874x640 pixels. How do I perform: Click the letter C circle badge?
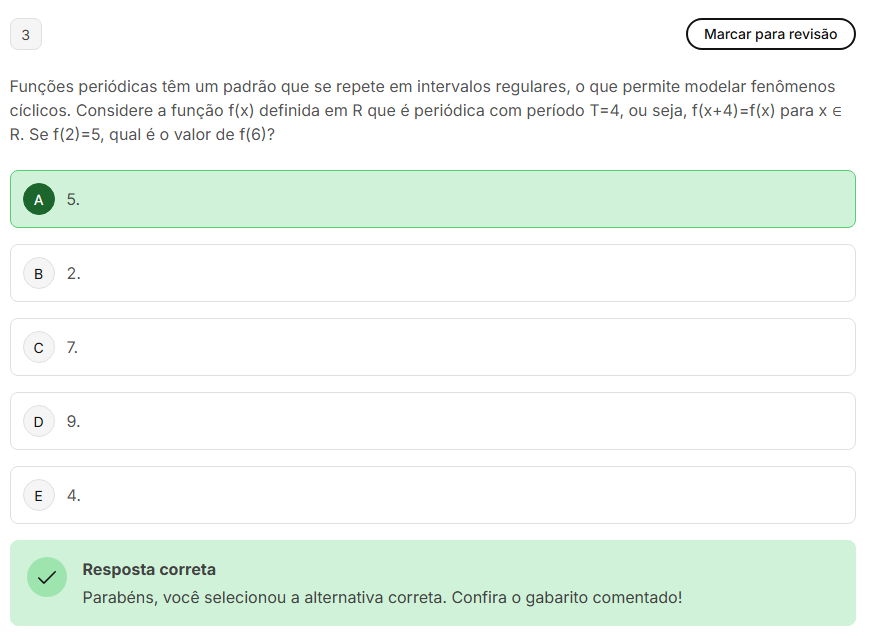tap(38, 347)
